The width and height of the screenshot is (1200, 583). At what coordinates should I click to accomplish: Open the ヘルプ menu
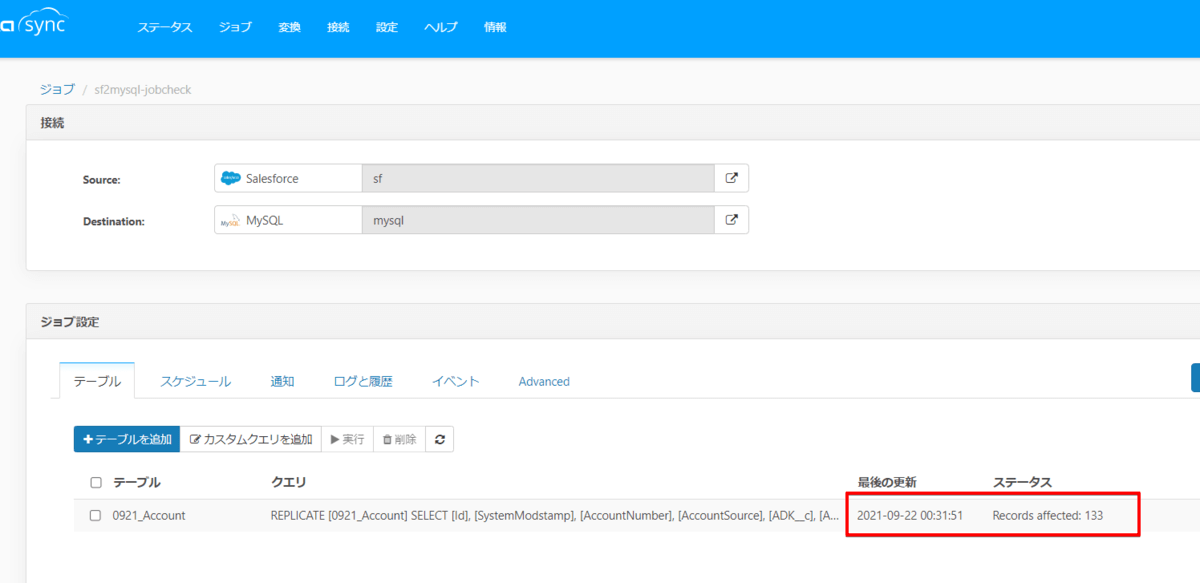(441, 27)
